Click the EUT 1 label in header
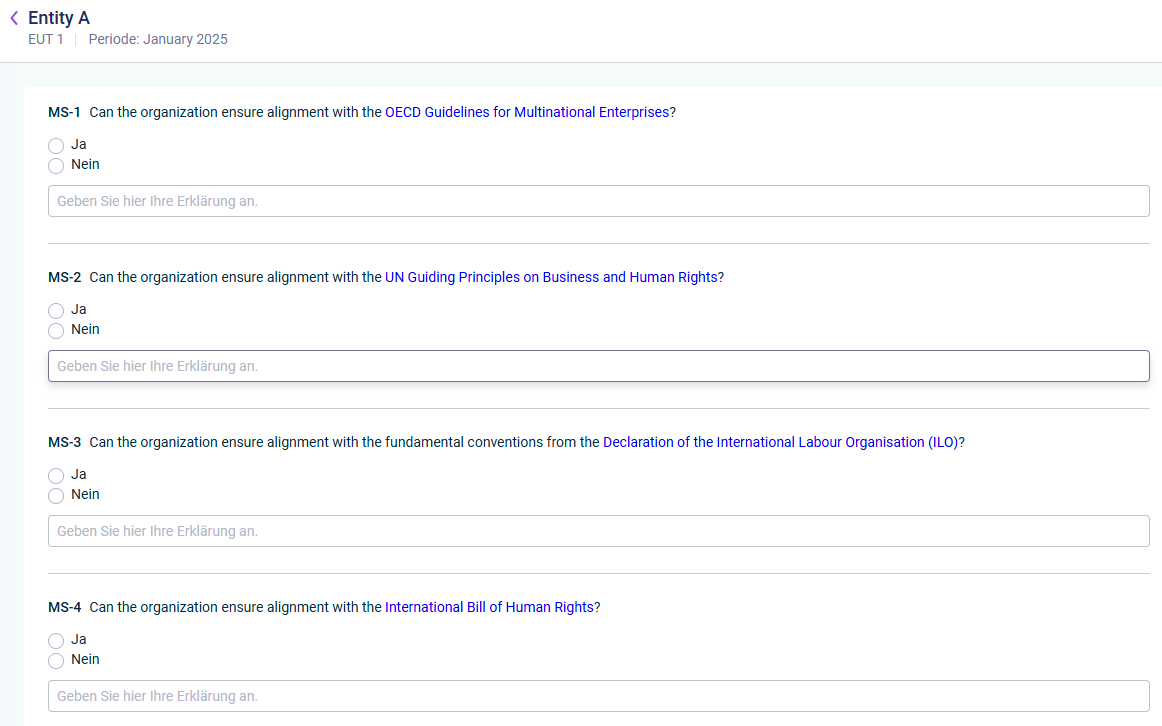The height and width of the screenshot is (726, 1162). point(46,39)
